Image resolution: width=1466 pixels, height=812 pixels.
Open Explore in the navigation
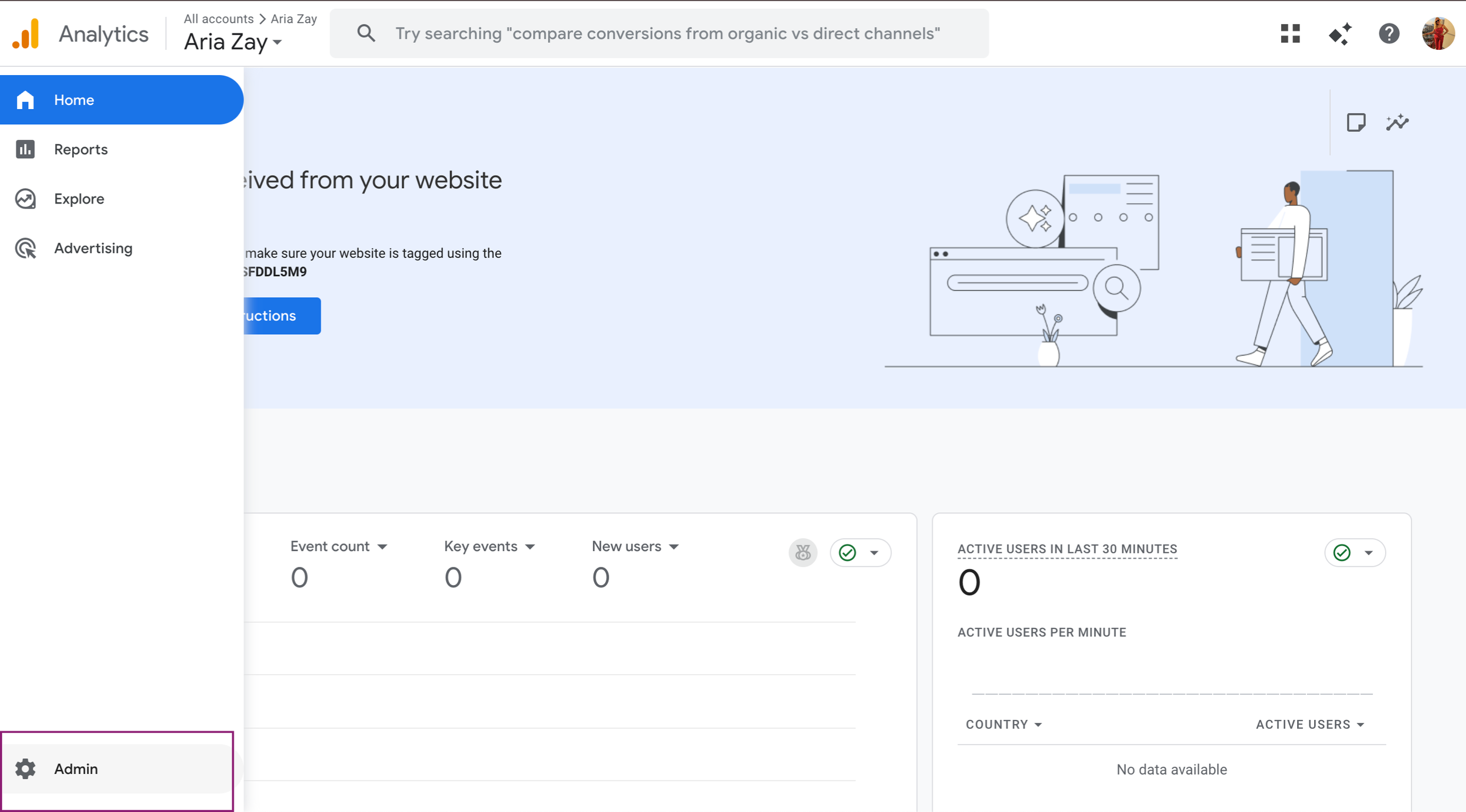[79, 199]
